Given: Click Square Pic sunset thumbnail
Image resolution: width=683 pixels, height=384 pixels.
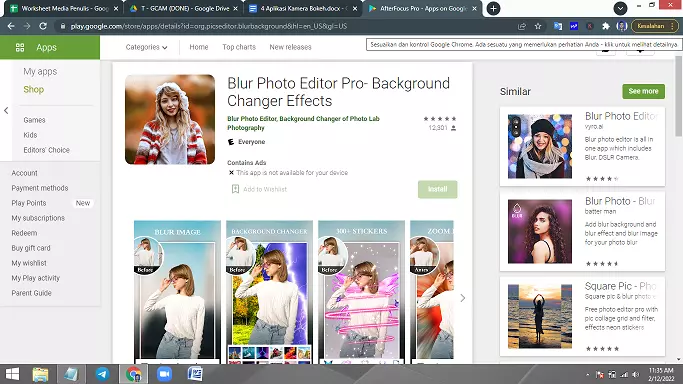Looking at the screenshot, I should coord(540,317).
